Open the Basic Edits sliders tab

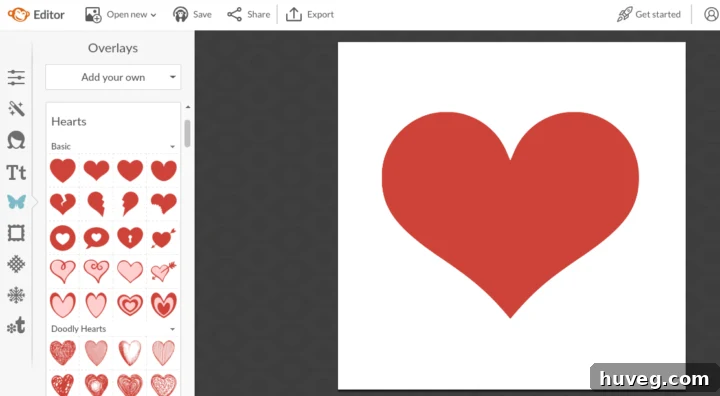[x=16, y=77]
